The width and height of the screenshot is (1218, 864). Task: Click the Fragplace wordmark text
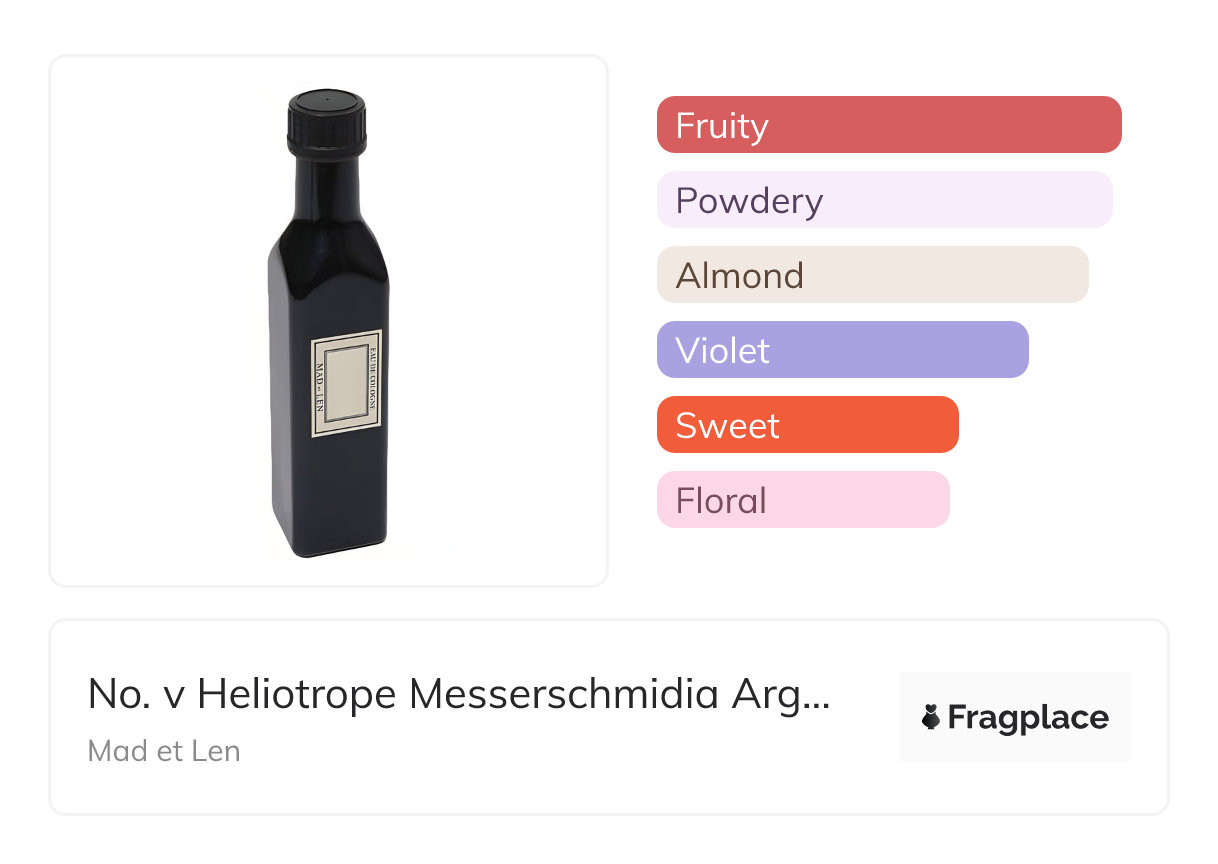pos(1027,718)
